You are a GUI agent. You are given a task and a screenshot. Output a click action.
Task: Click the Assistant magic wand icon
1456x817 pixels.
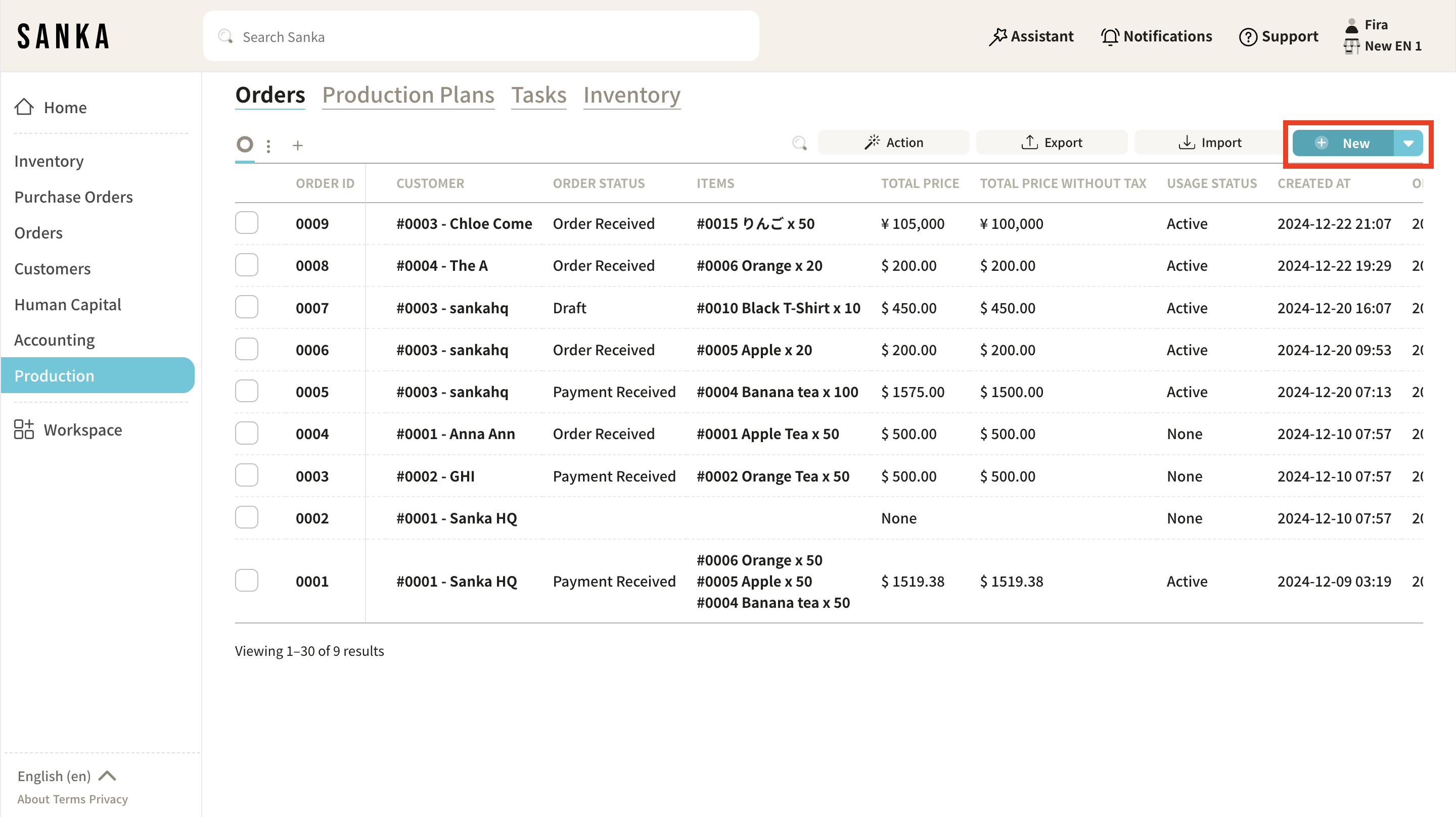(x=997, y=37)
